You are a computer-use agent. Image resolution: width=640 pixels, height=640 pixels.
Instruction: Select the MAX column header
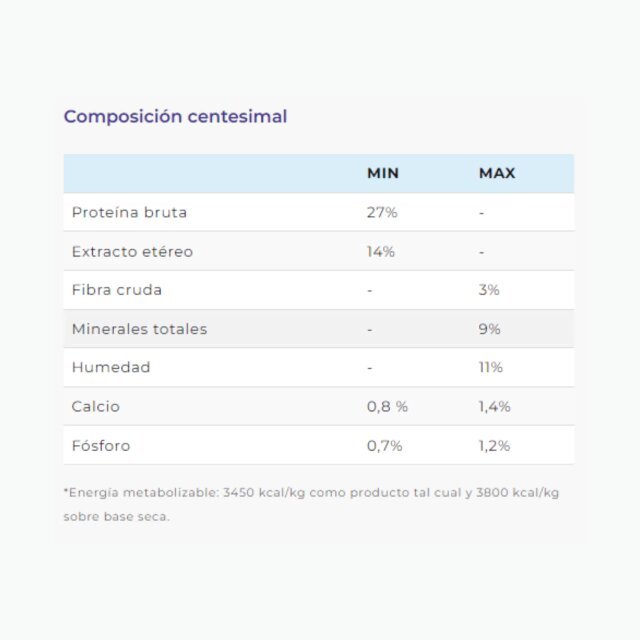click(x=497, y=173)
